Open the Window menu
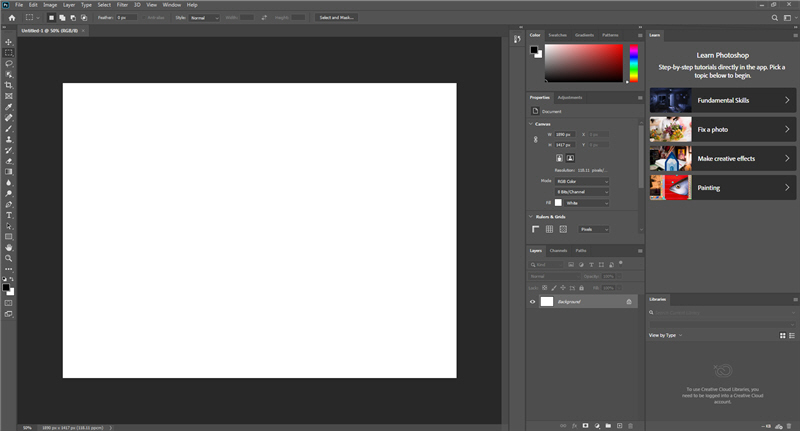800x431 pixels. click(172, 5)
